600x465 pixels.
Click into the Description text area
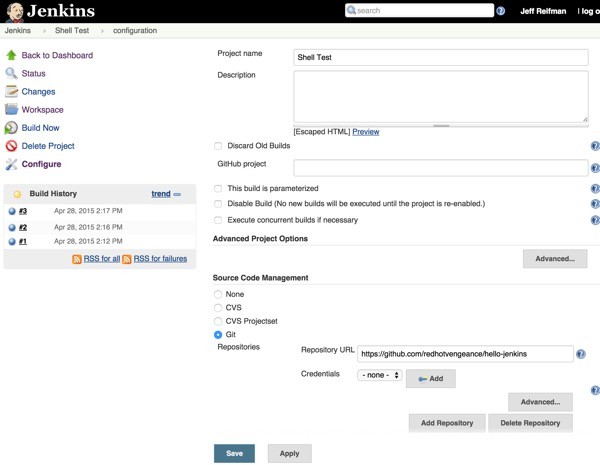[441, 96]
